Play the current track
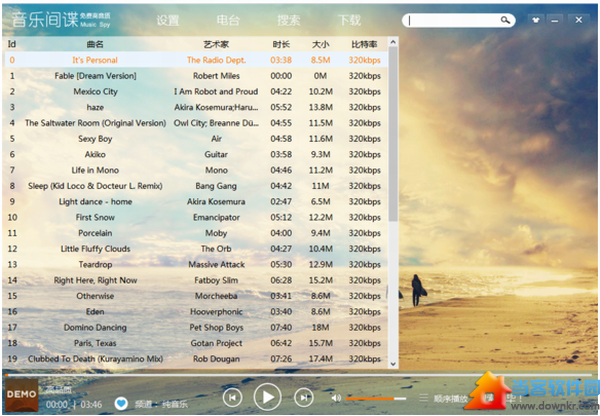Image resolution: width=600 pixels, height=416 pixels. [x=267, y=397]
